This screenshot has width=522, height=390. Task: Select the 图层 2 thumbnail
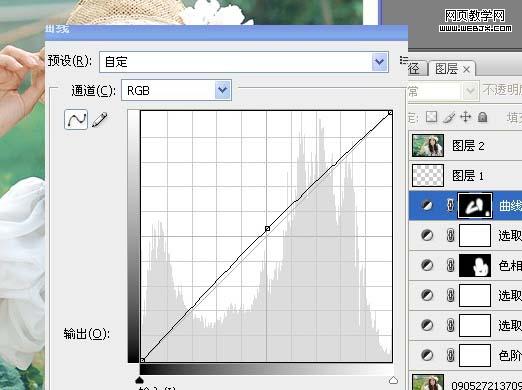pyautogui.click(x=428, y=146)
